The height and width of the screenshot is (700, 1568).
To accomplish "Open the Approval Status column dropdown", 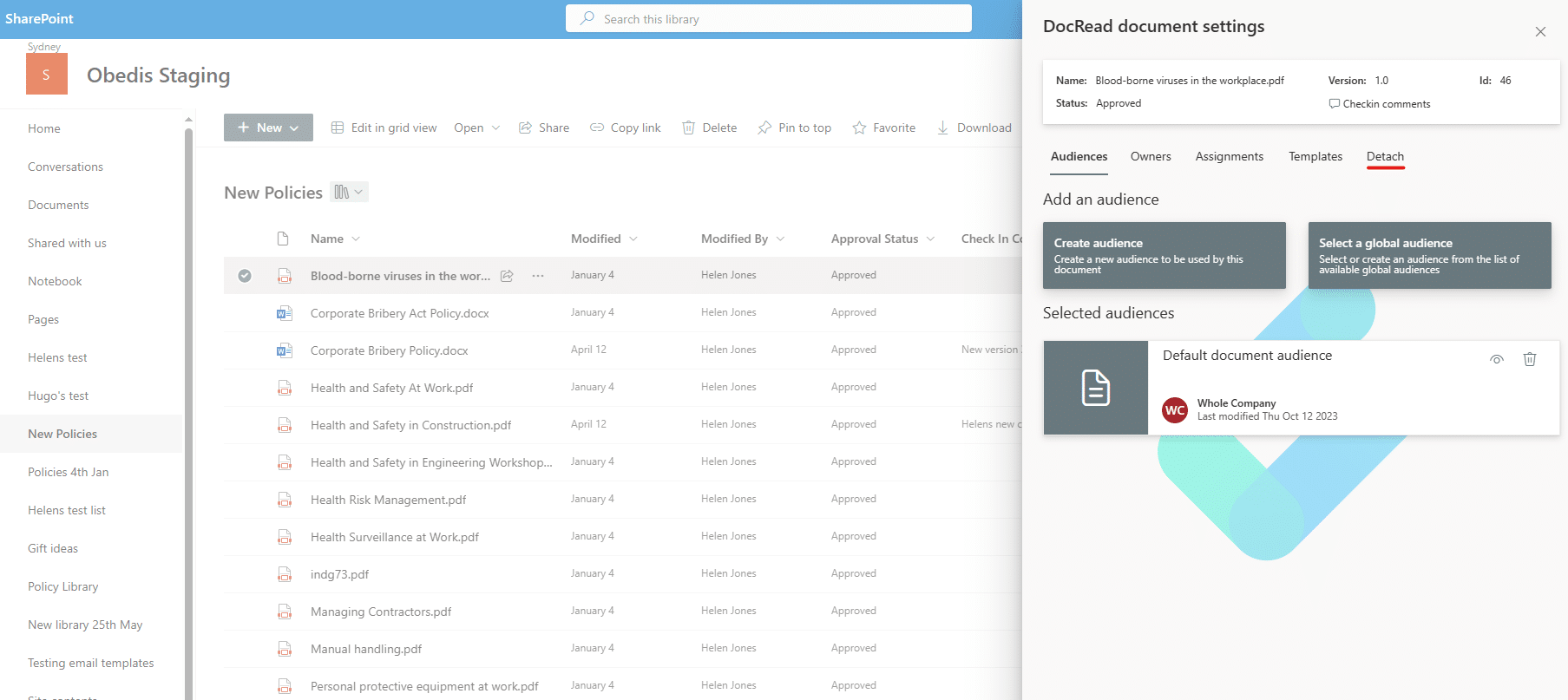I will coord(930,239).
